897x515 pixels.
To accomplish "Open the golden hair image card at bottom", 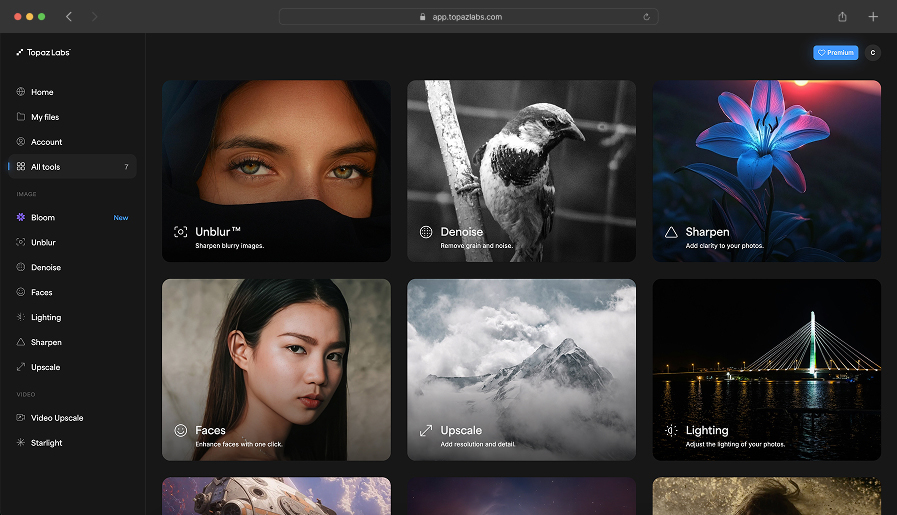I will 767,496.
